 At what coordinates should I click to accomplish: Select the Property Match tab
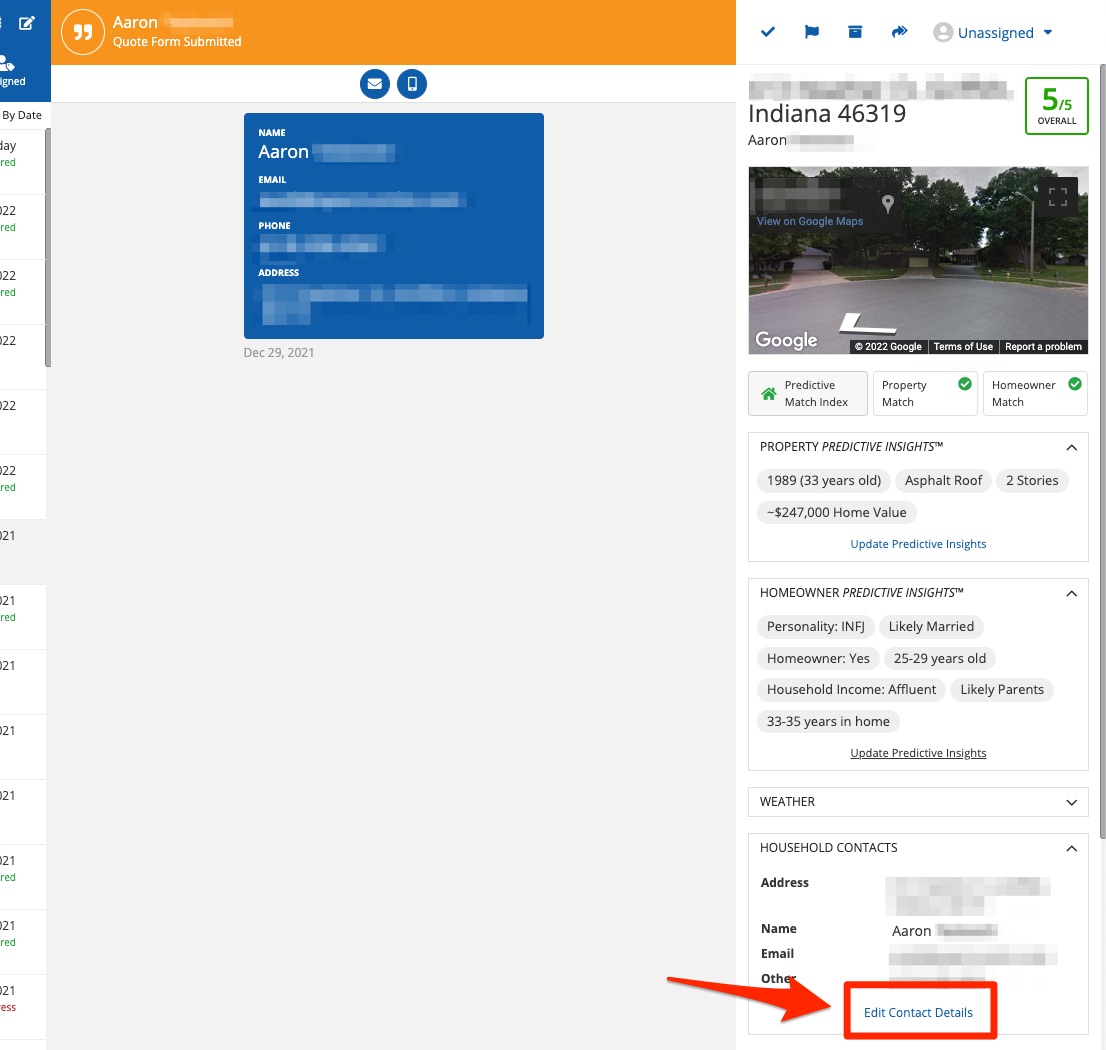[x=924, y=394]
